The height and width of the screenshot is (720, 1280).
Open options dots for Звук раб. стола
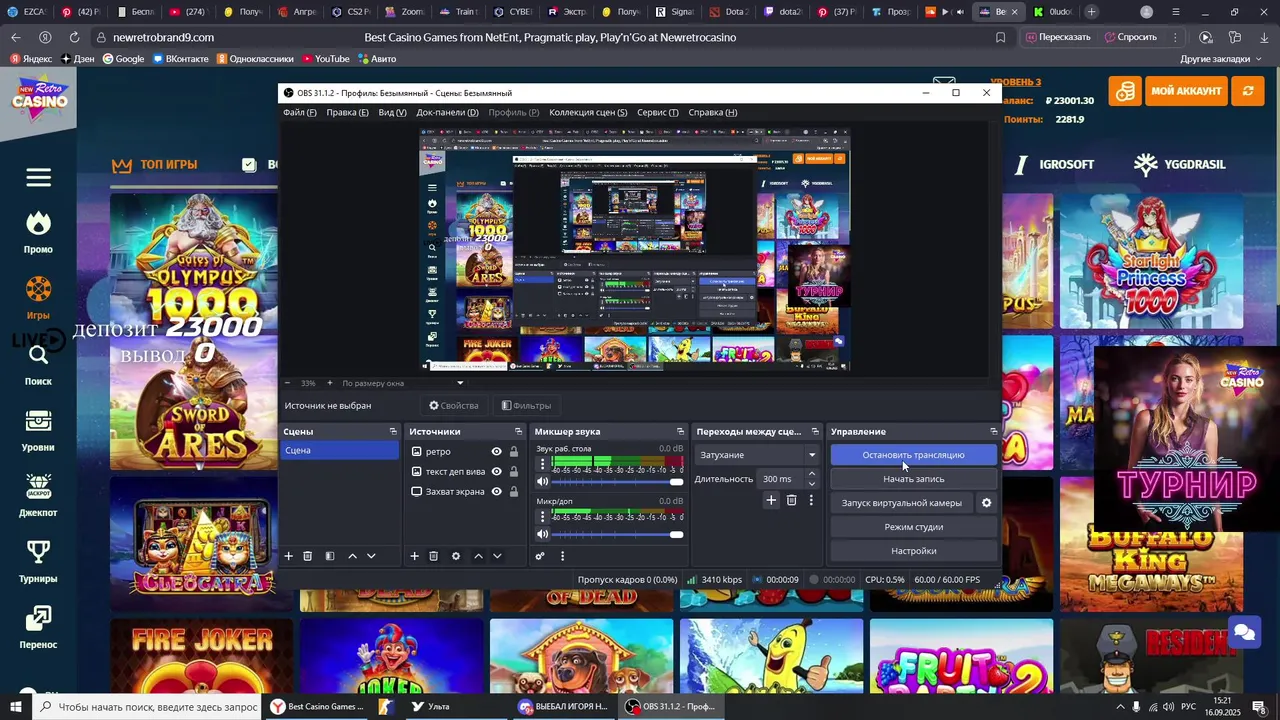pos(543,464)
